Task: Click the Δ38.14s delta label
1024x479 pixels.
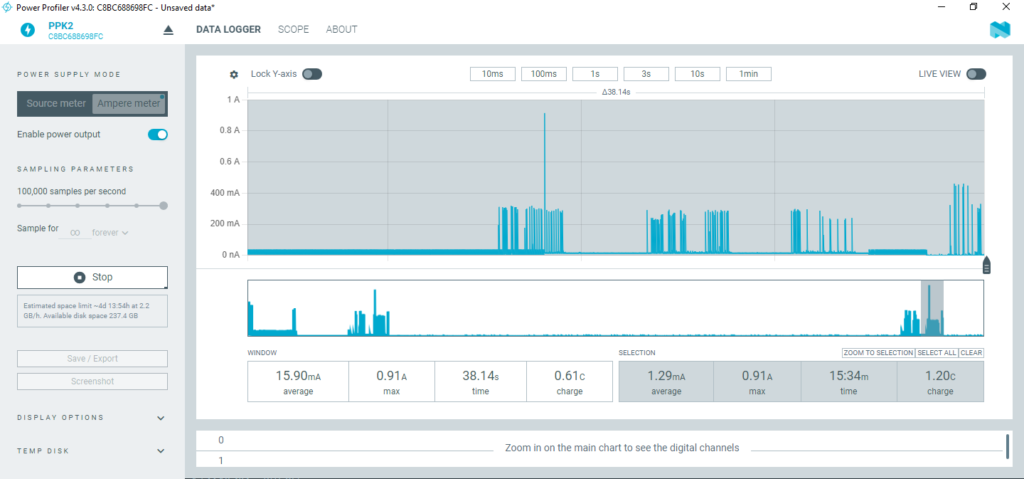Action: pos(616,92)
